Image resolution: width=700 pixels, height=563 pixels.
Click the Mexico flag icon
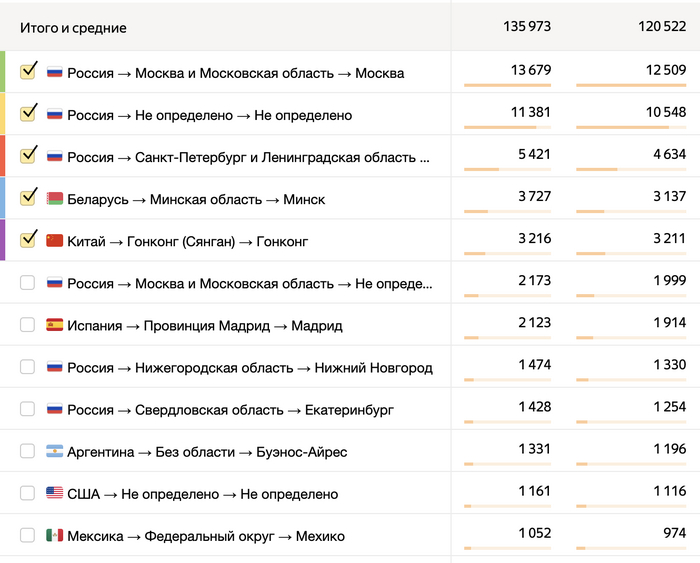click(x=55, y=536)
